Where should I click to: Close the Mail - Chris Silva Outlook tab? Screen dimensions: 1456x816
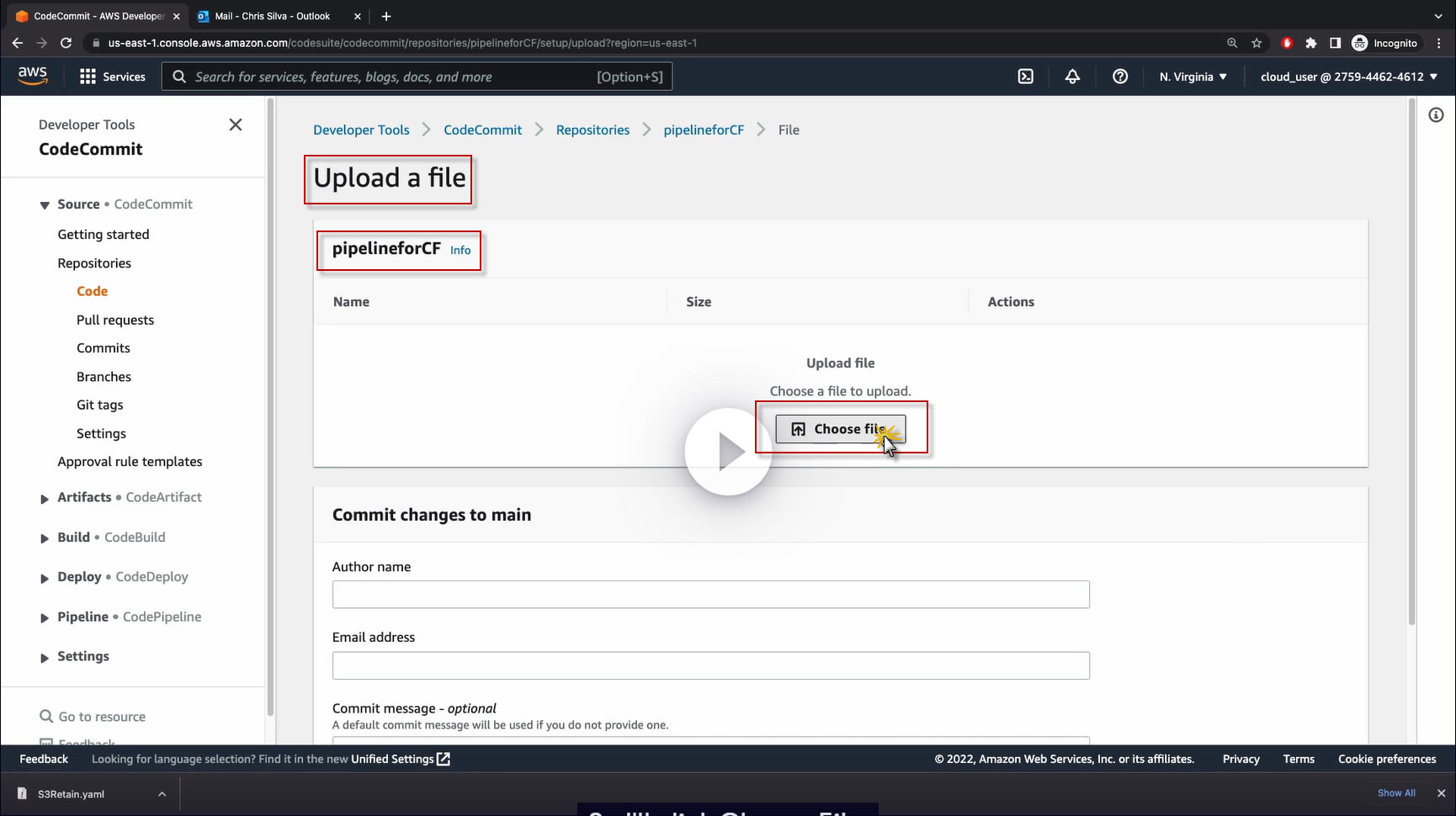(x=358, y=16)
